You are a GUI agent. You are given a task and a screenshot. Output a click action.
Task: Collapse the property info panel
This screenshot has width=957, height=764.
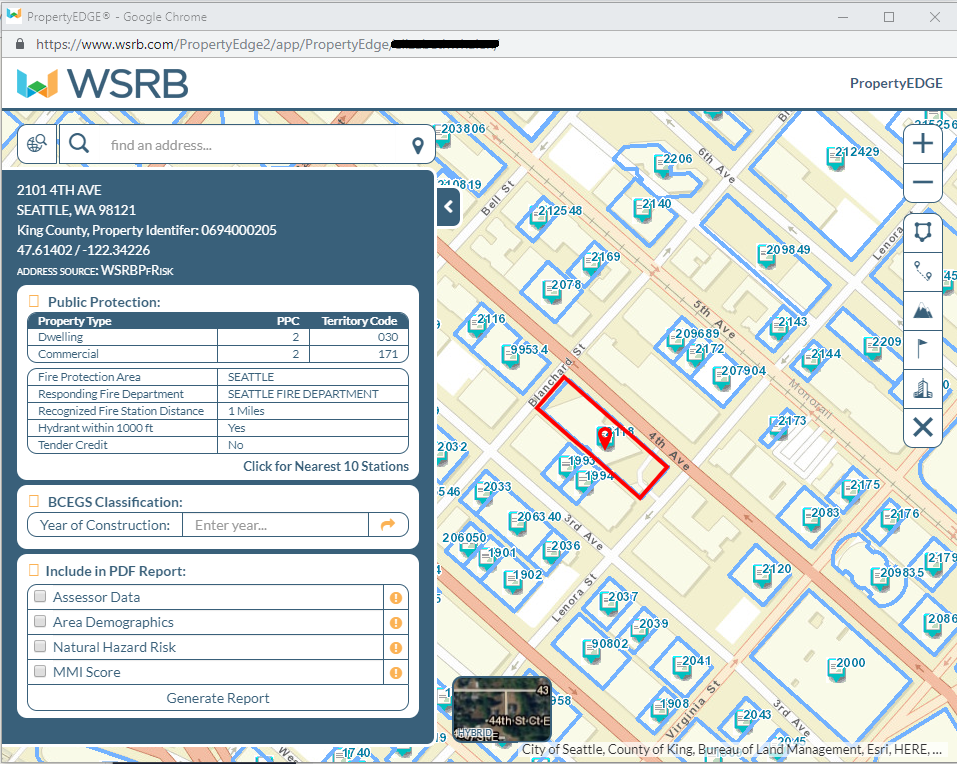tap(447, 207)
